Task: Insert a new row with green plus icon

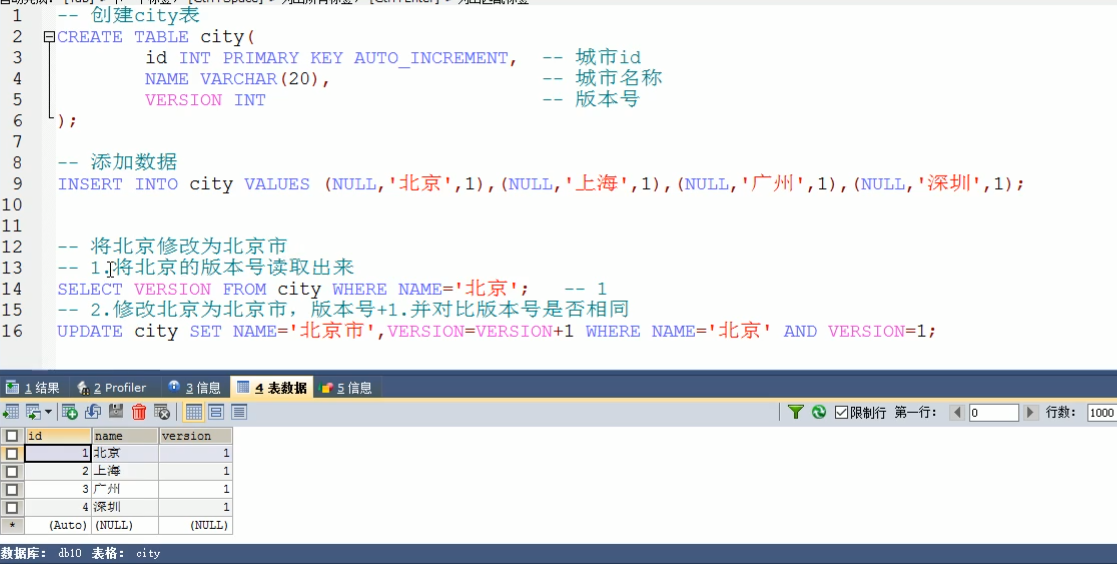Action: 70,412
